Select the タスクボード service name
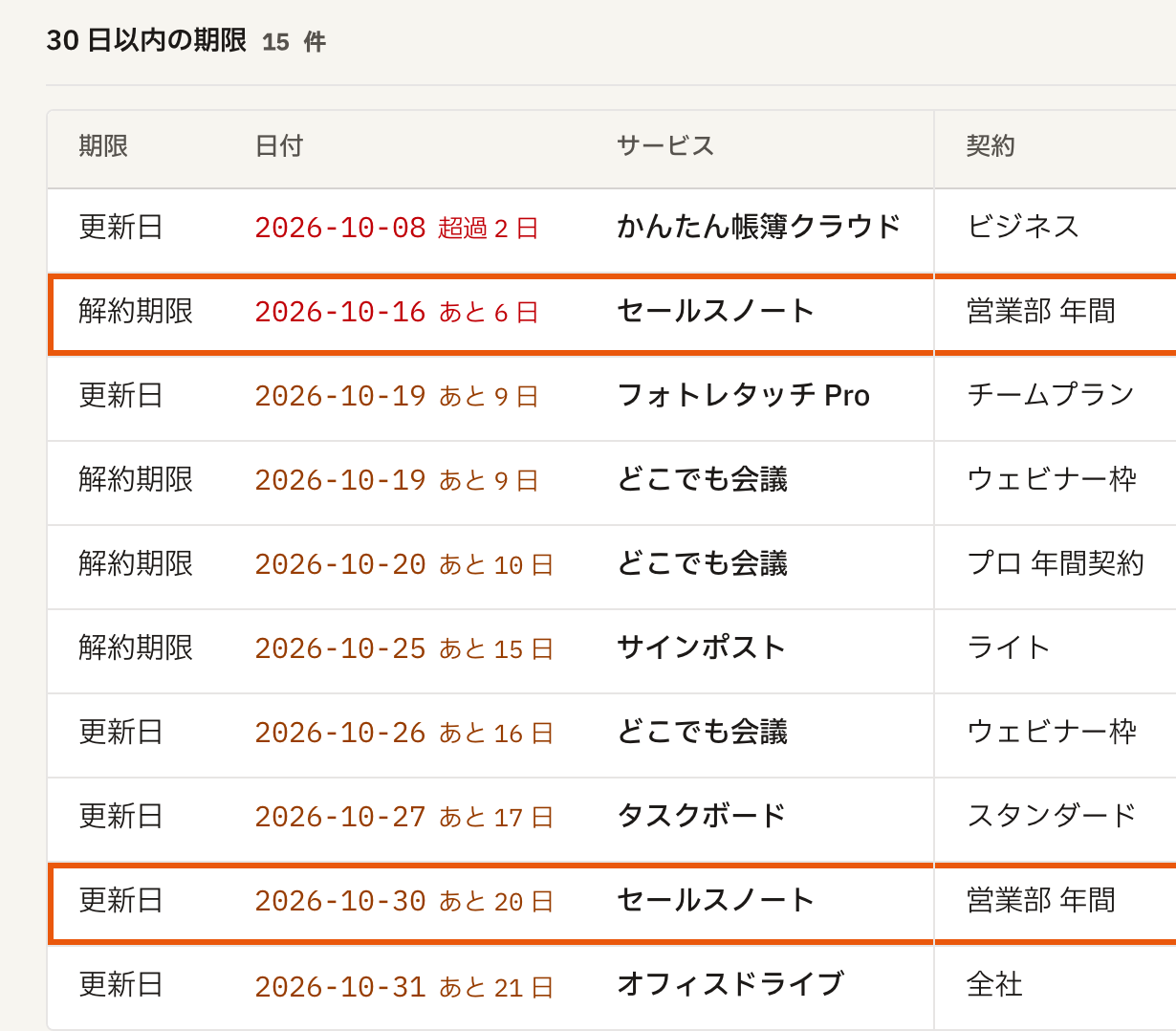The image size is (1176, 1031). (x=702, y=816)
